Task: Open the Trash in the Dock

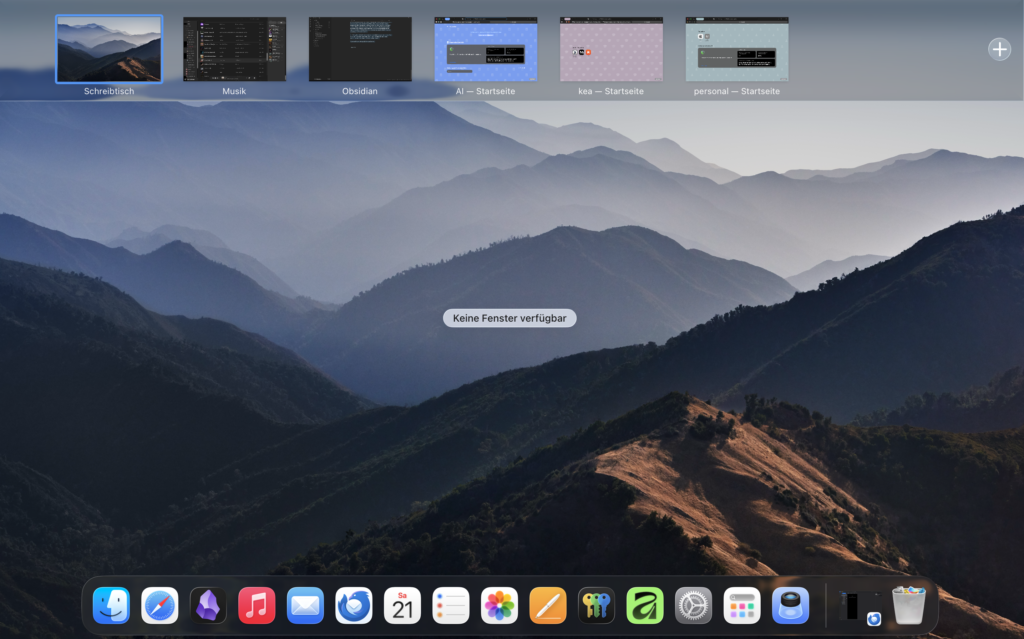Action: click(x=909, y=605)
